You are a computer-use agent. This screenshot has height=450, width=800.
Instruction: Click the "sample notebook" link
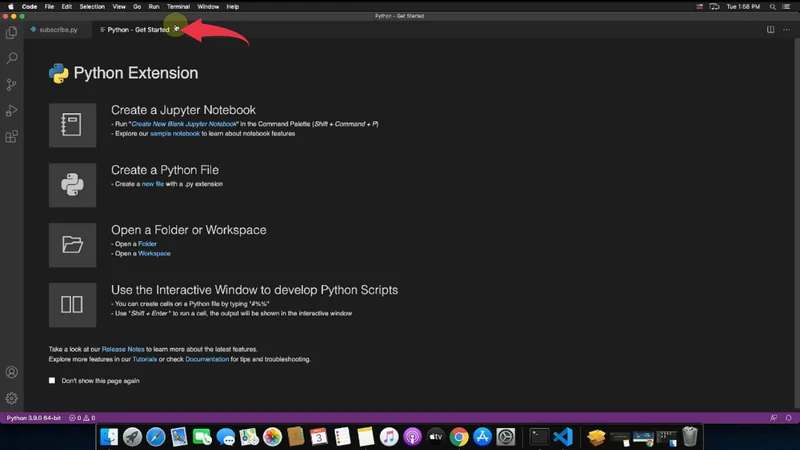click(x=175, y=132)
